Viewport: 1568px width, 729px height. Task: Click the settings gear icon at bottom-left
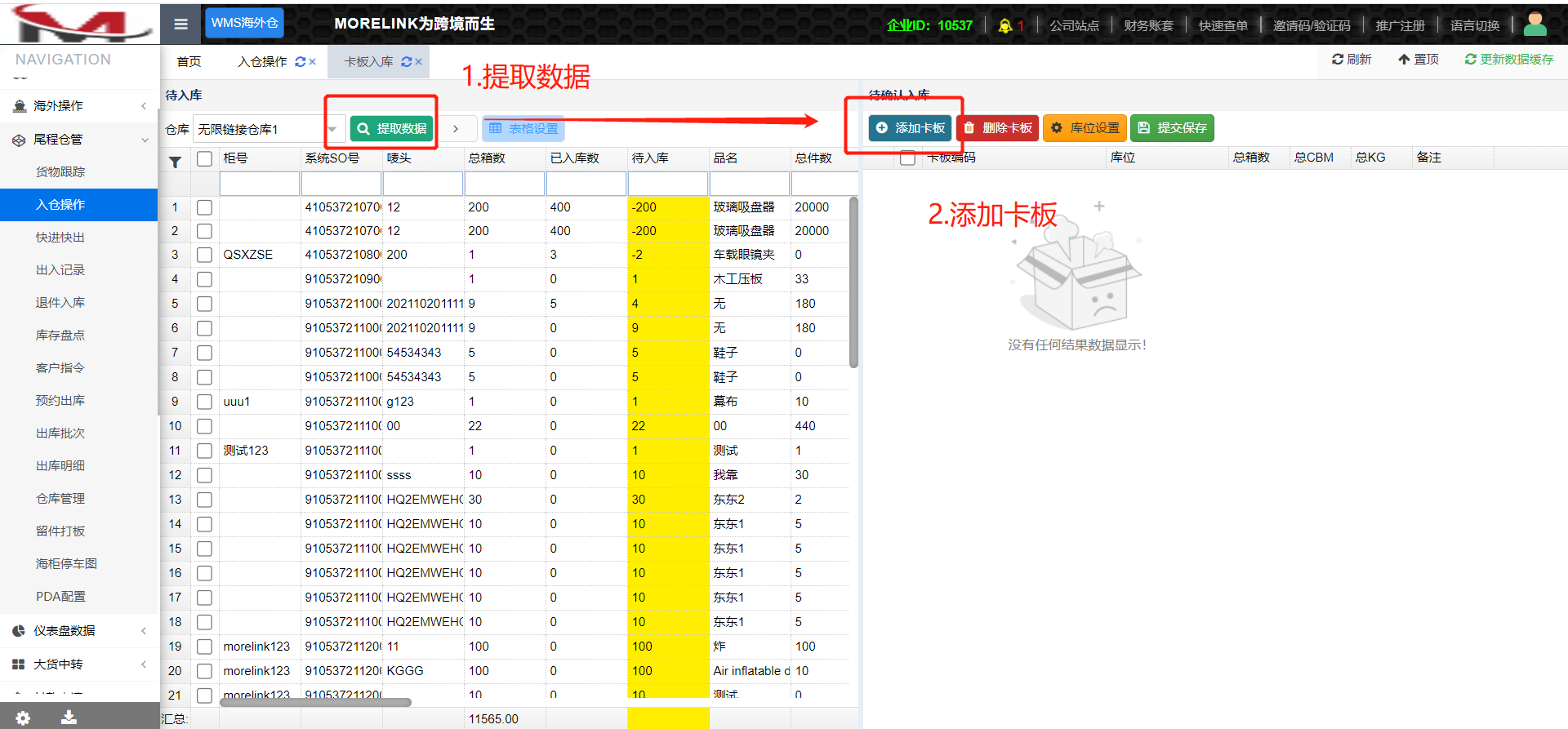[23, 718]
